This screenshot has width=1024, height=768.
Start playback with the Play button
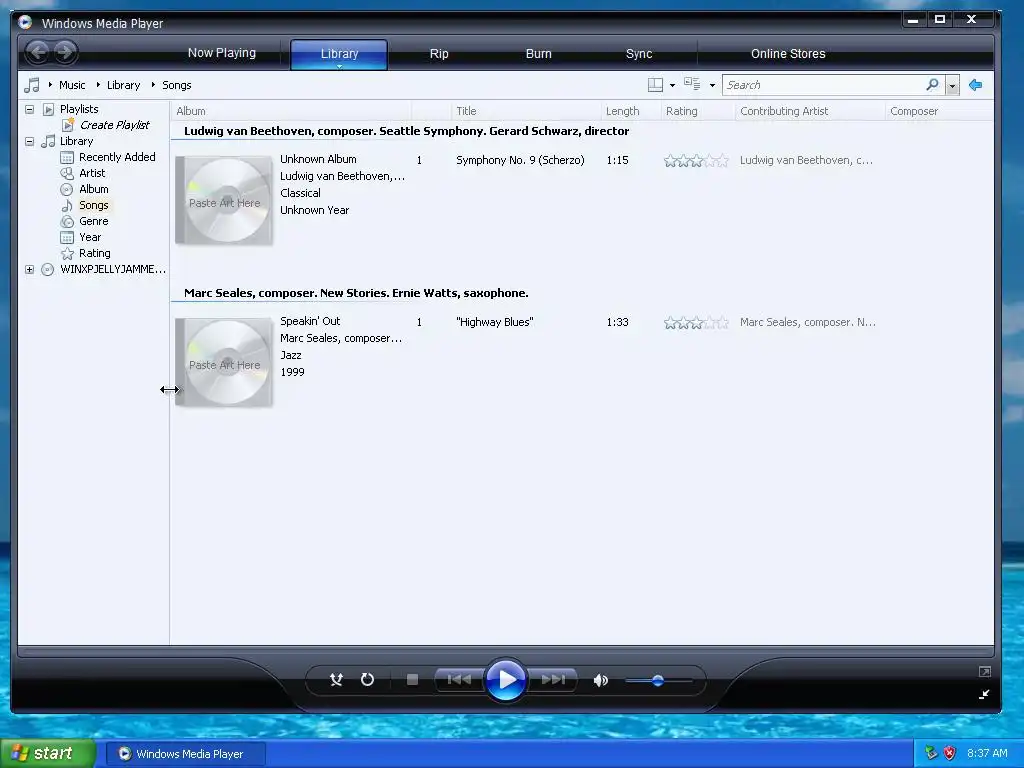point(505,680)
